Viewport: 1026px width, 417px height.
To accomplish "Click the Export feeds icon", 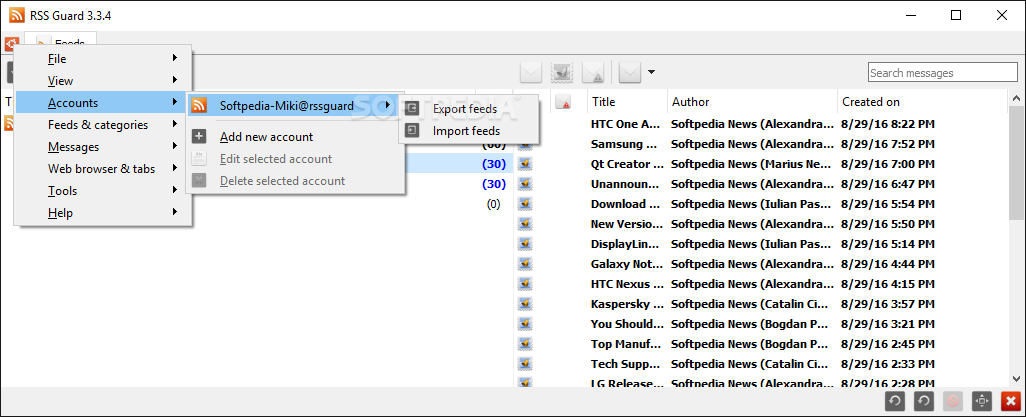I will [412, 109].
